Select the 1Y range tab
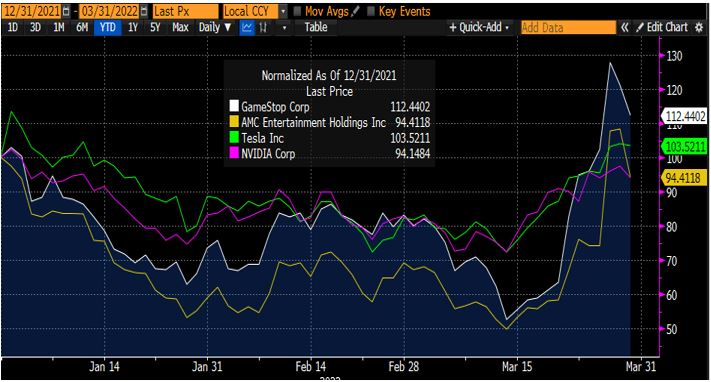This screenshot has height=382, width=711. pos(133,27)
